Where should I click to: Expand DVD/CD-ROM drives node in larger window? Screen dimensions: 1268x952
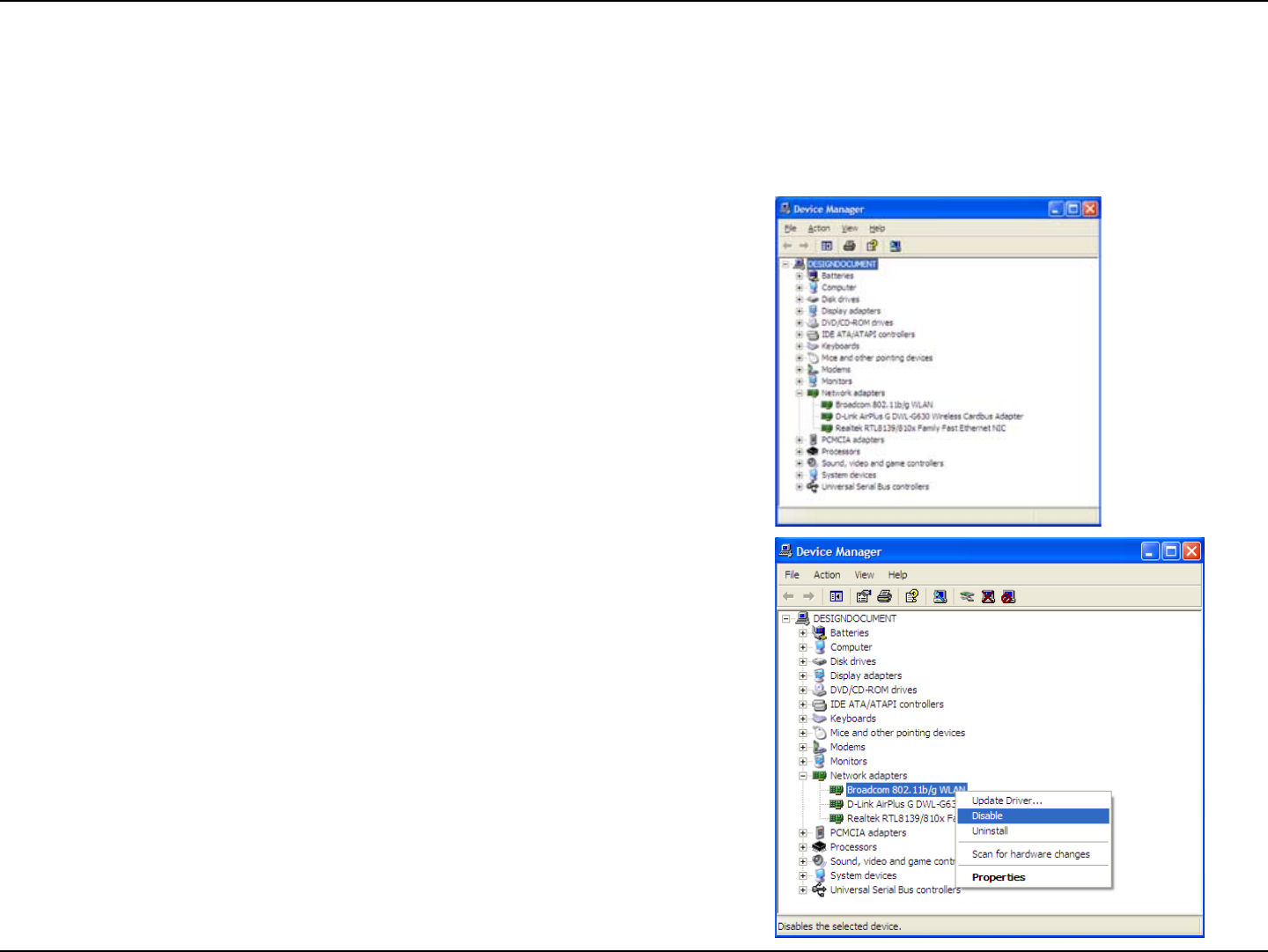803,690
